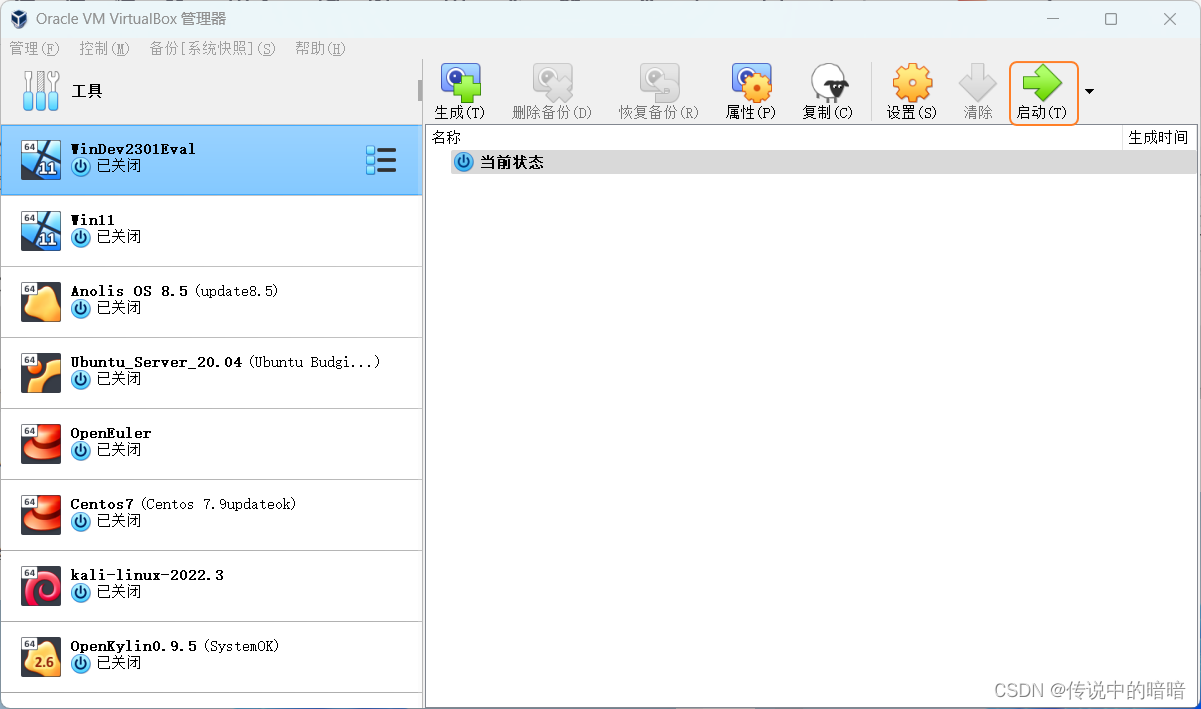Click 已关闭 status under Anolis OS

point(119,308)
